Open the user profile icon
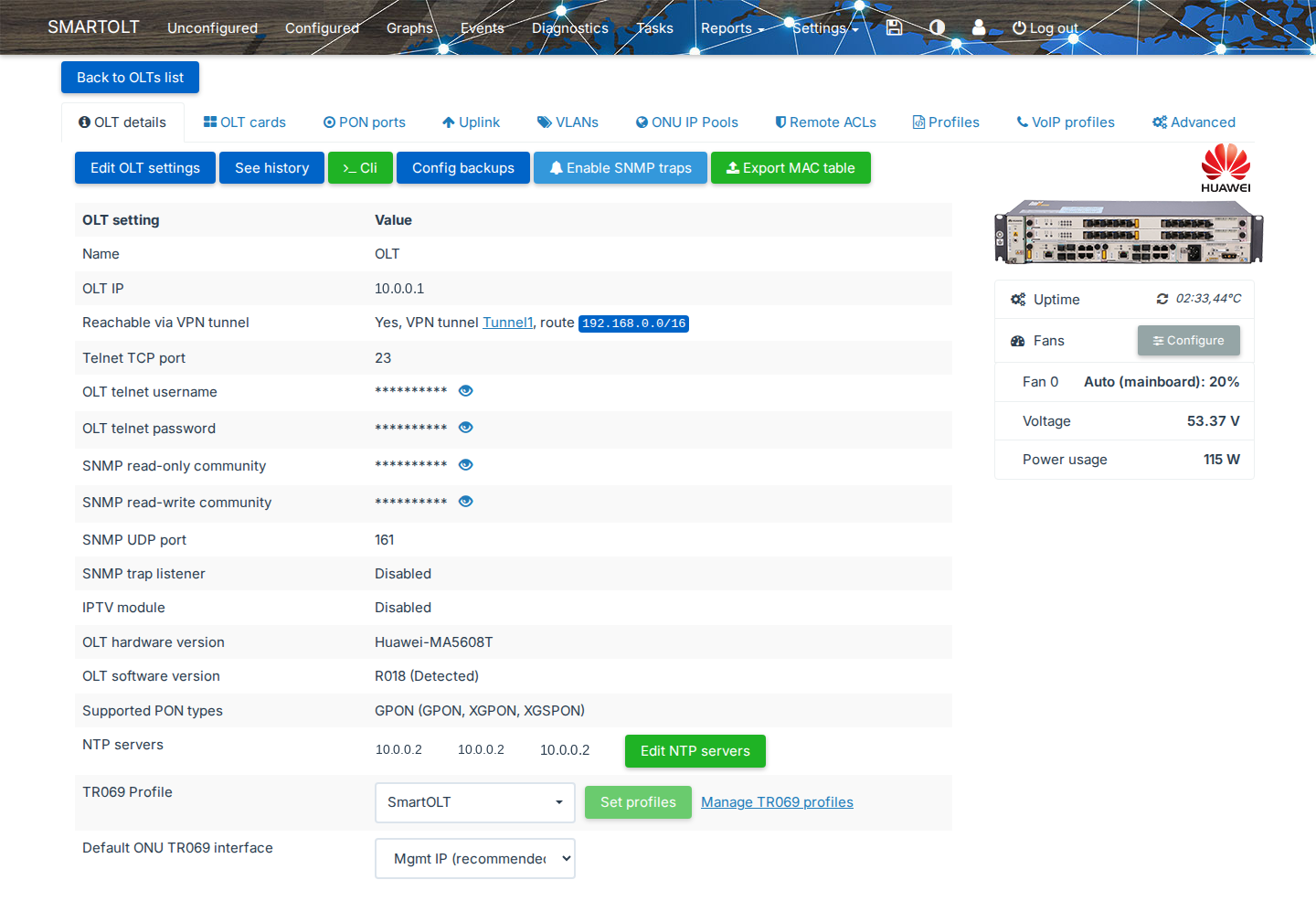The width and height of the screenshot is (1316, 901). tap(979, 27)
